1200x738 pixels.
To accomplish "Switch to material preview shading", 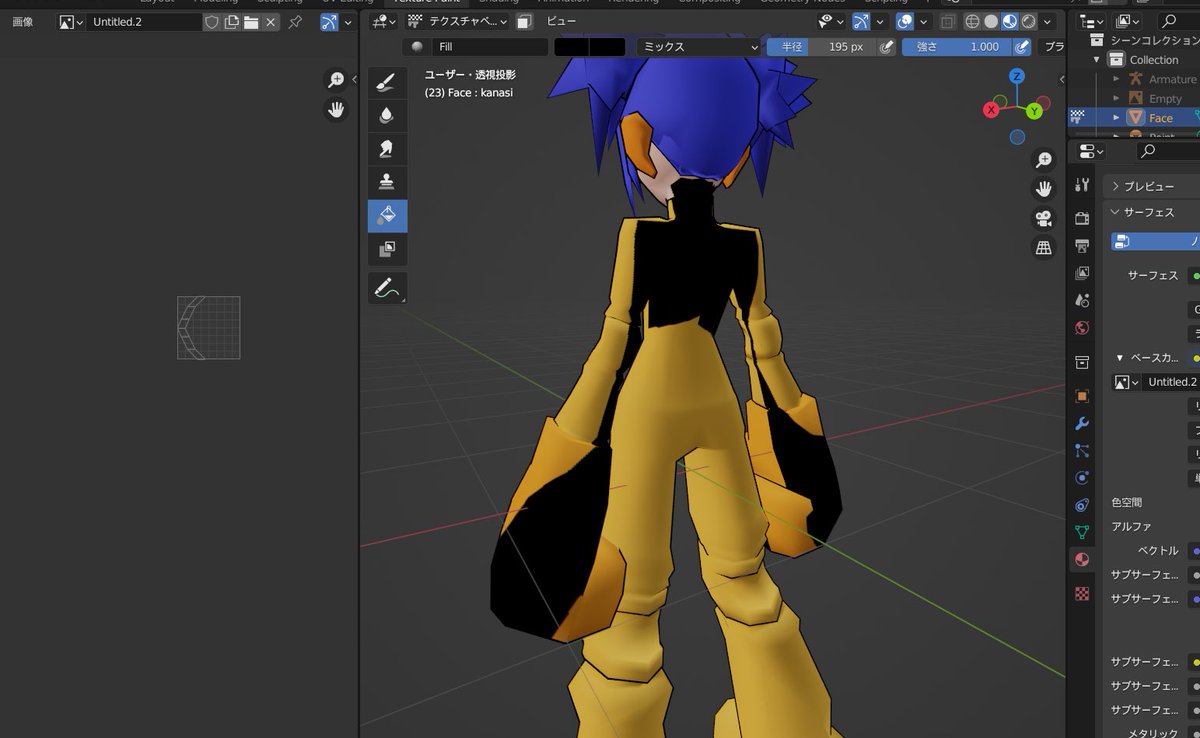I will tap(1010, 21).
